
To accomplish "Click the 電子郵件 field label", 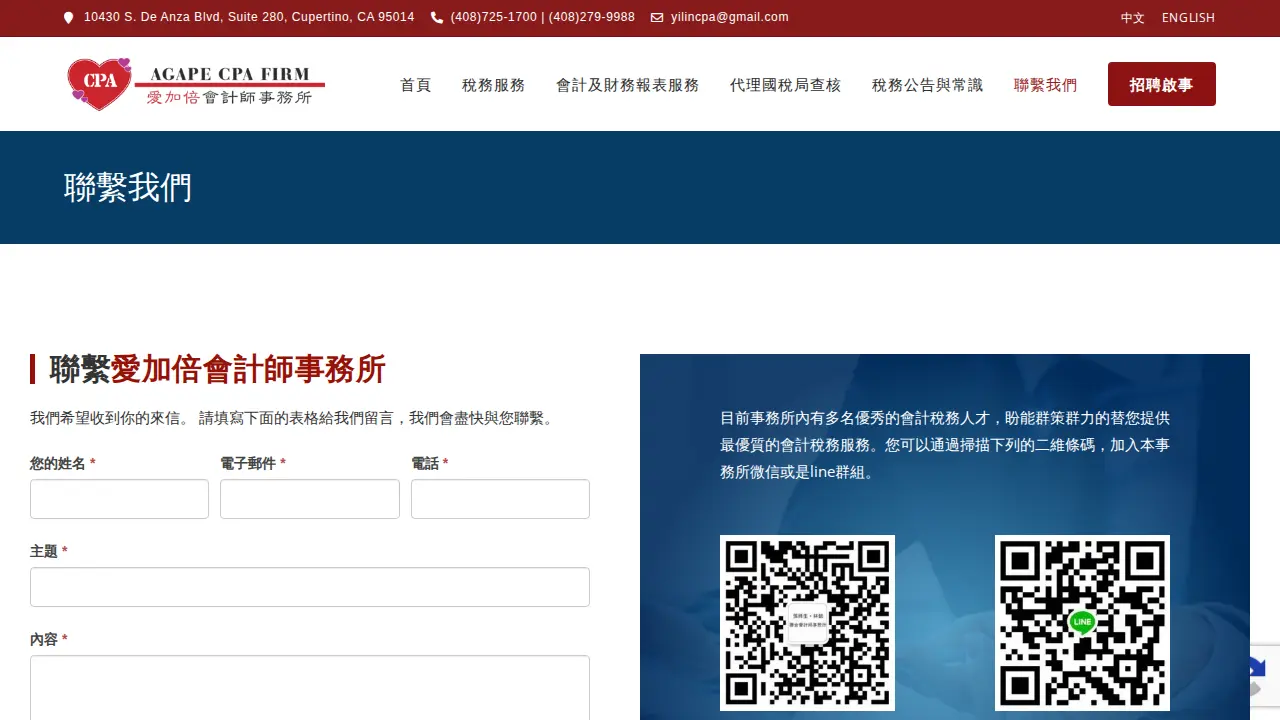I will tap(253, 463).
